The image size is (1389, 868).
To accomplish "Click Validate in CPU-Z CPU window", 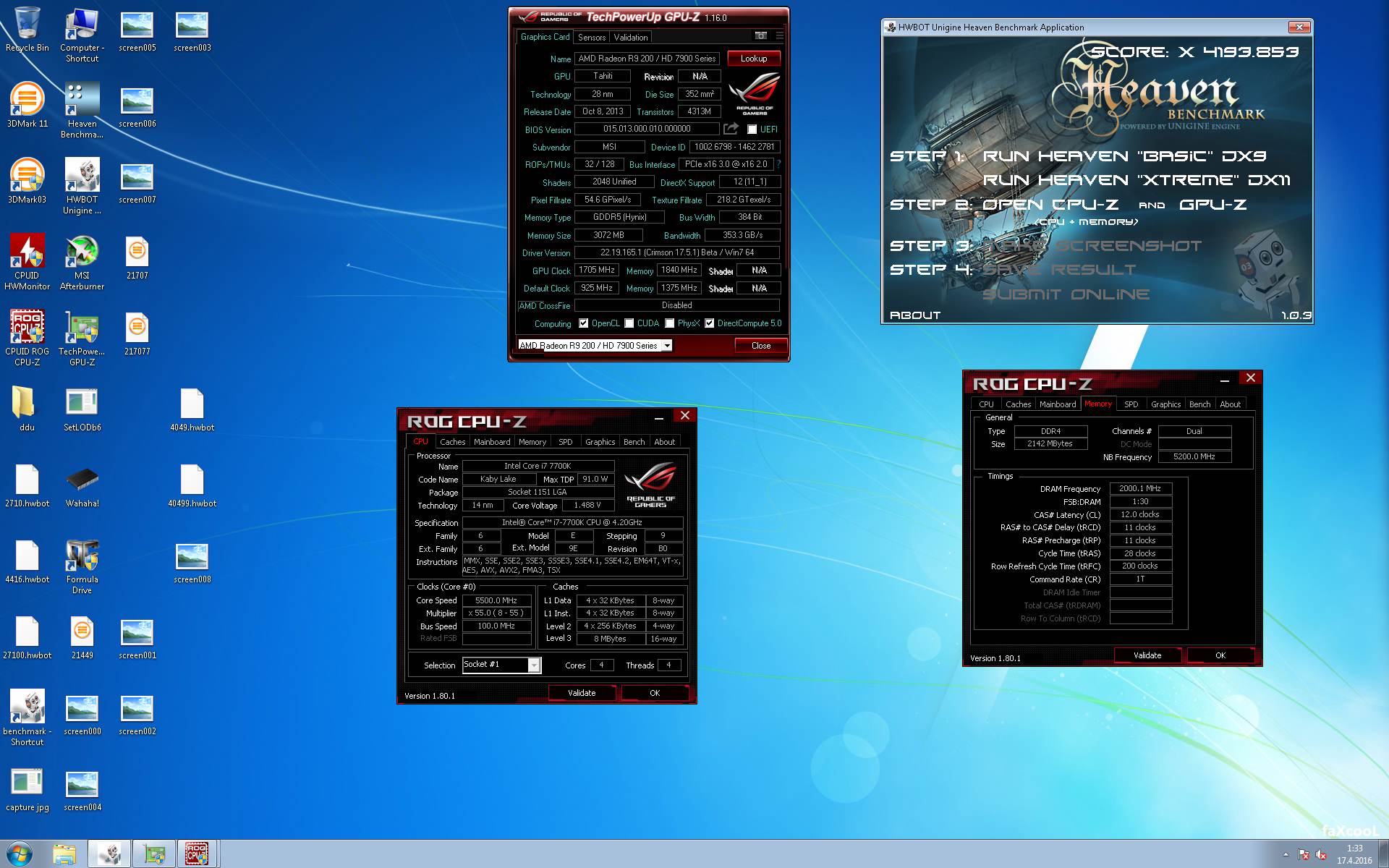I will coord(582,693).
